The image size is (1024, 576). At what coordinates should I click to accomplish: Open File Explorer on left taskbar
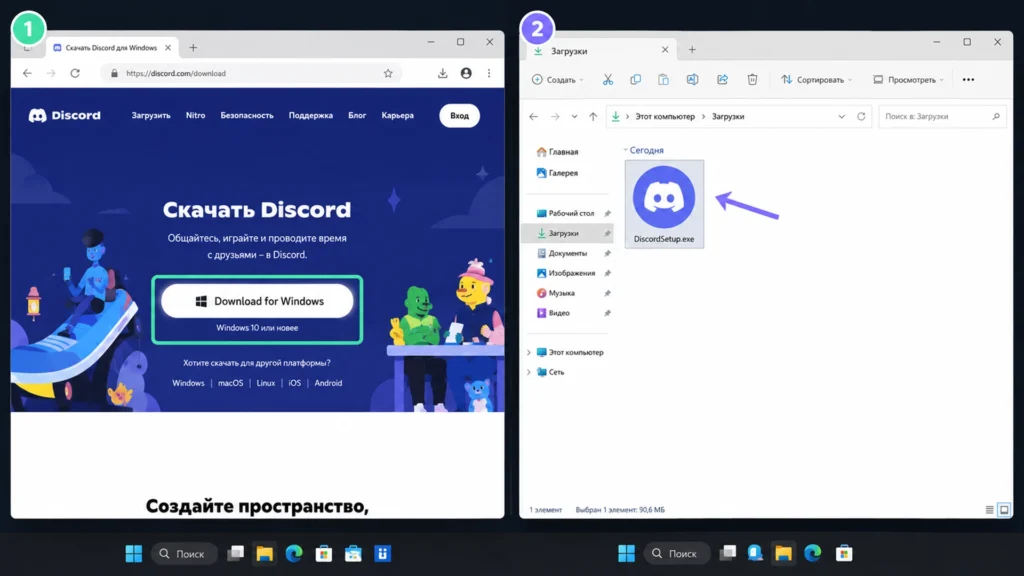tap(264, 554)
